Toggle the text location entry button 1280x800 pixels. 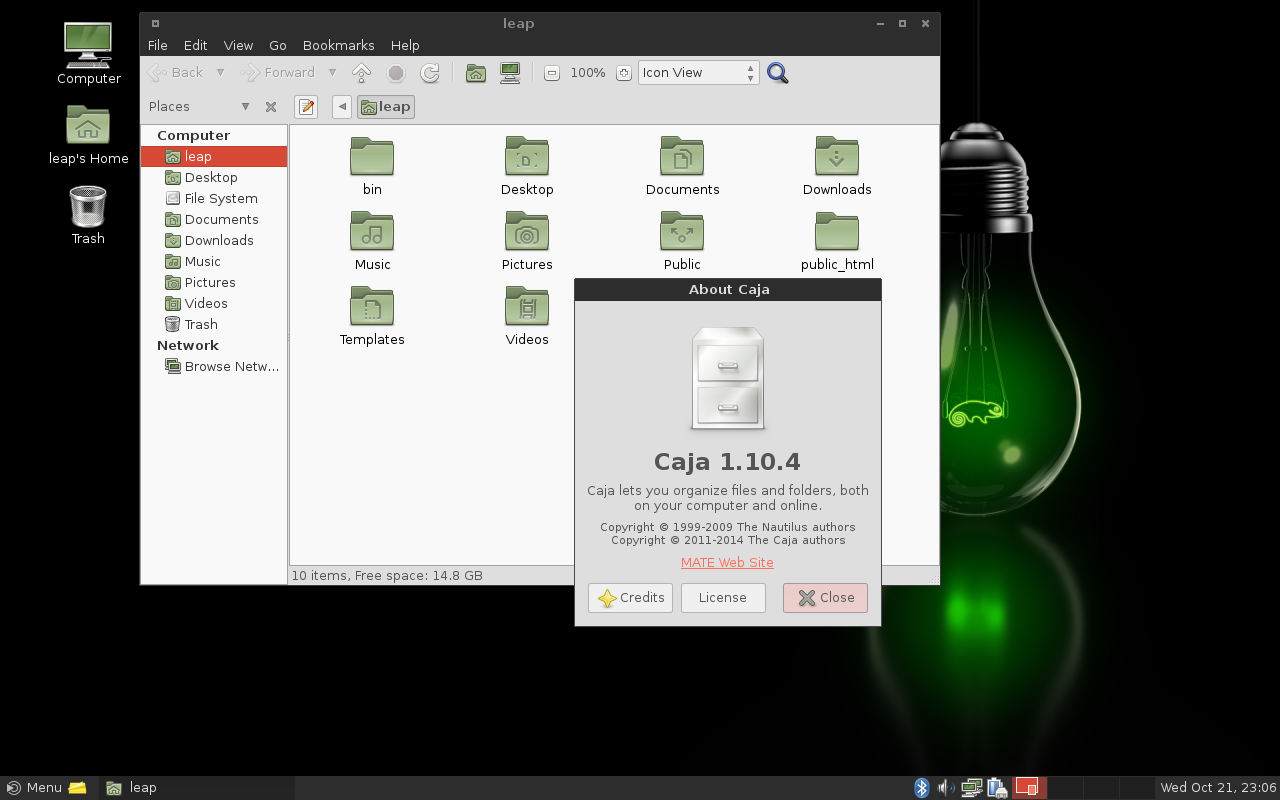click(x=306, y=107)
